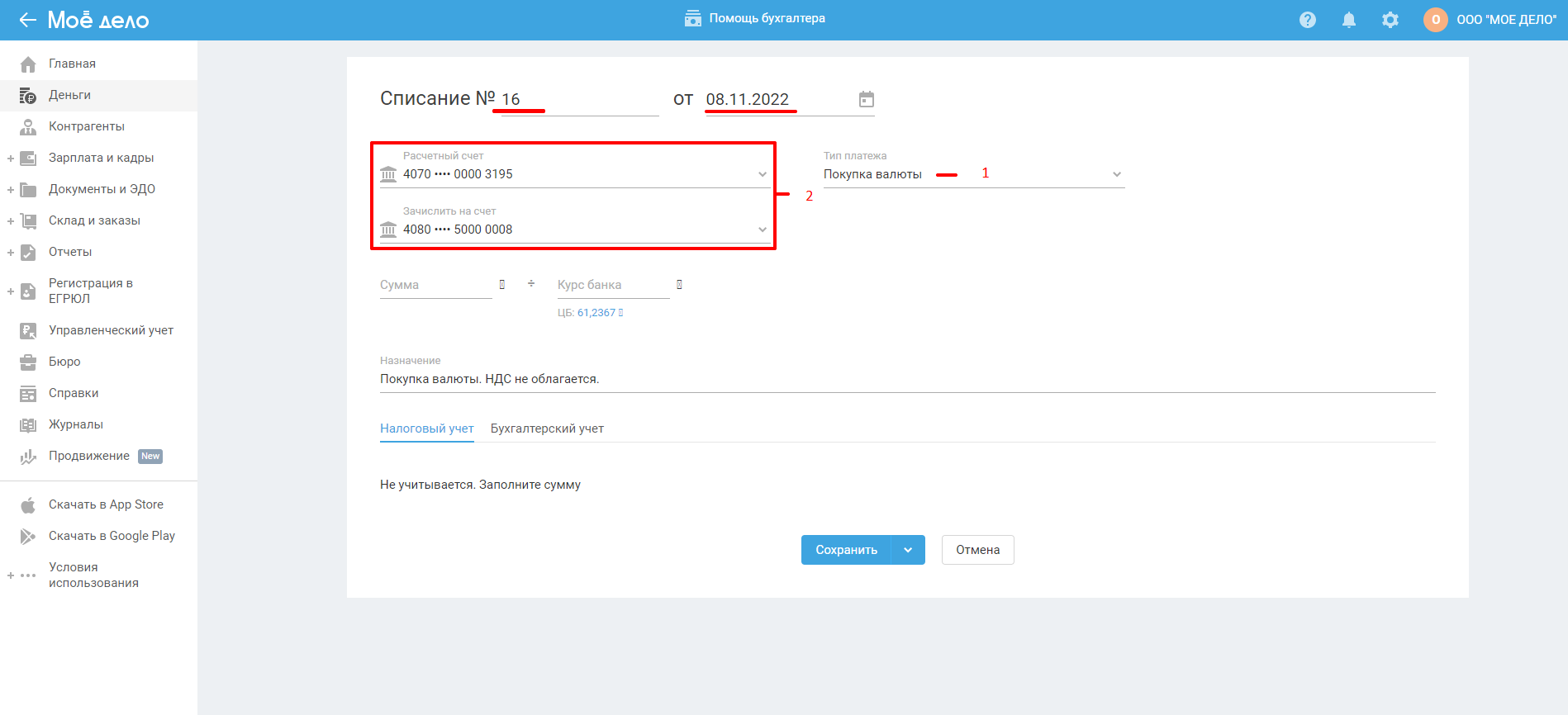Viewport: 1568px width, 715px height.
Task: Open Управленческий учет in sidebar
Action: pyautogui.click(x=111, y=330)
